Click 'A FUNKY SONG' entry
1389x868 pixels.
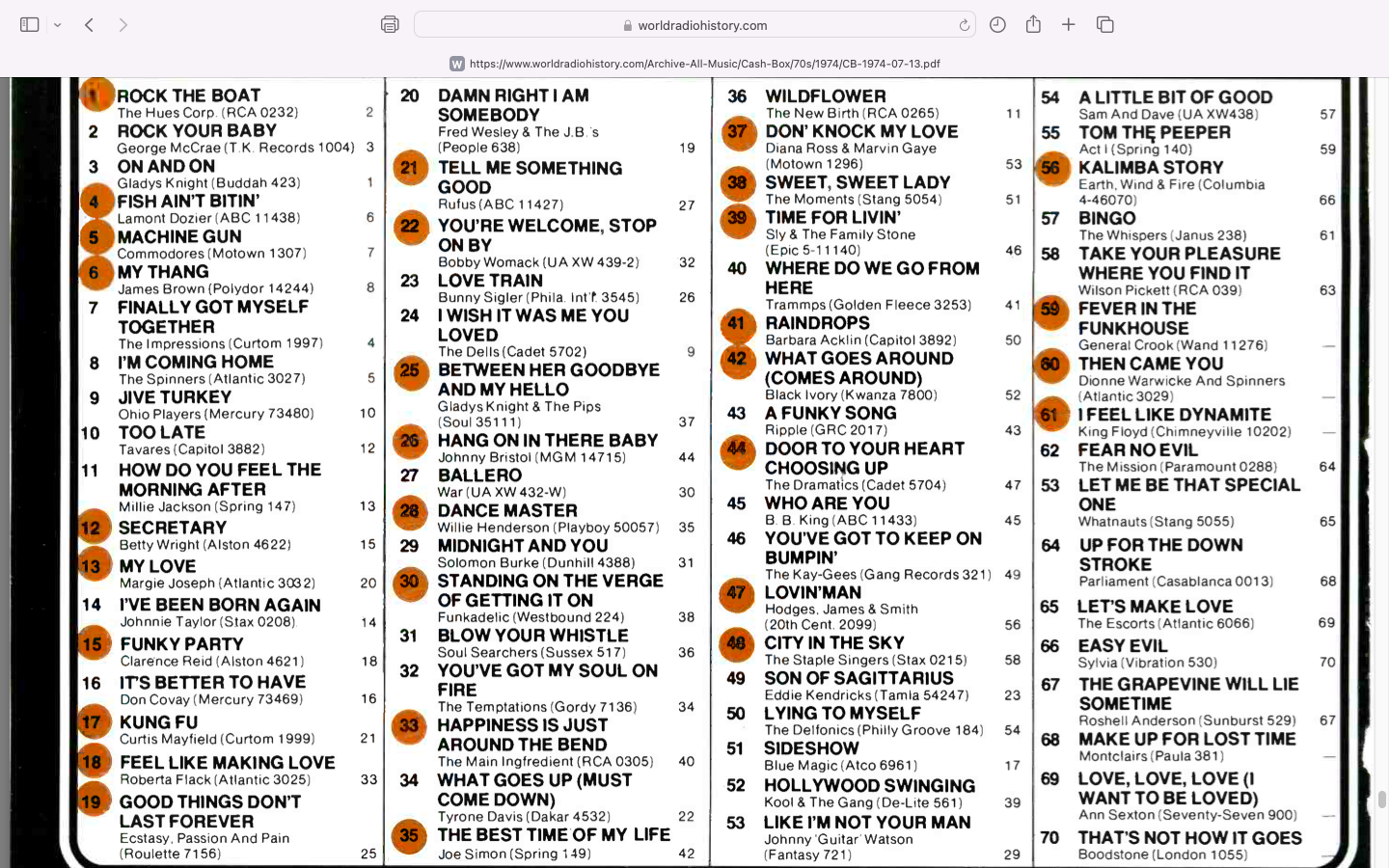coord(831,413)
